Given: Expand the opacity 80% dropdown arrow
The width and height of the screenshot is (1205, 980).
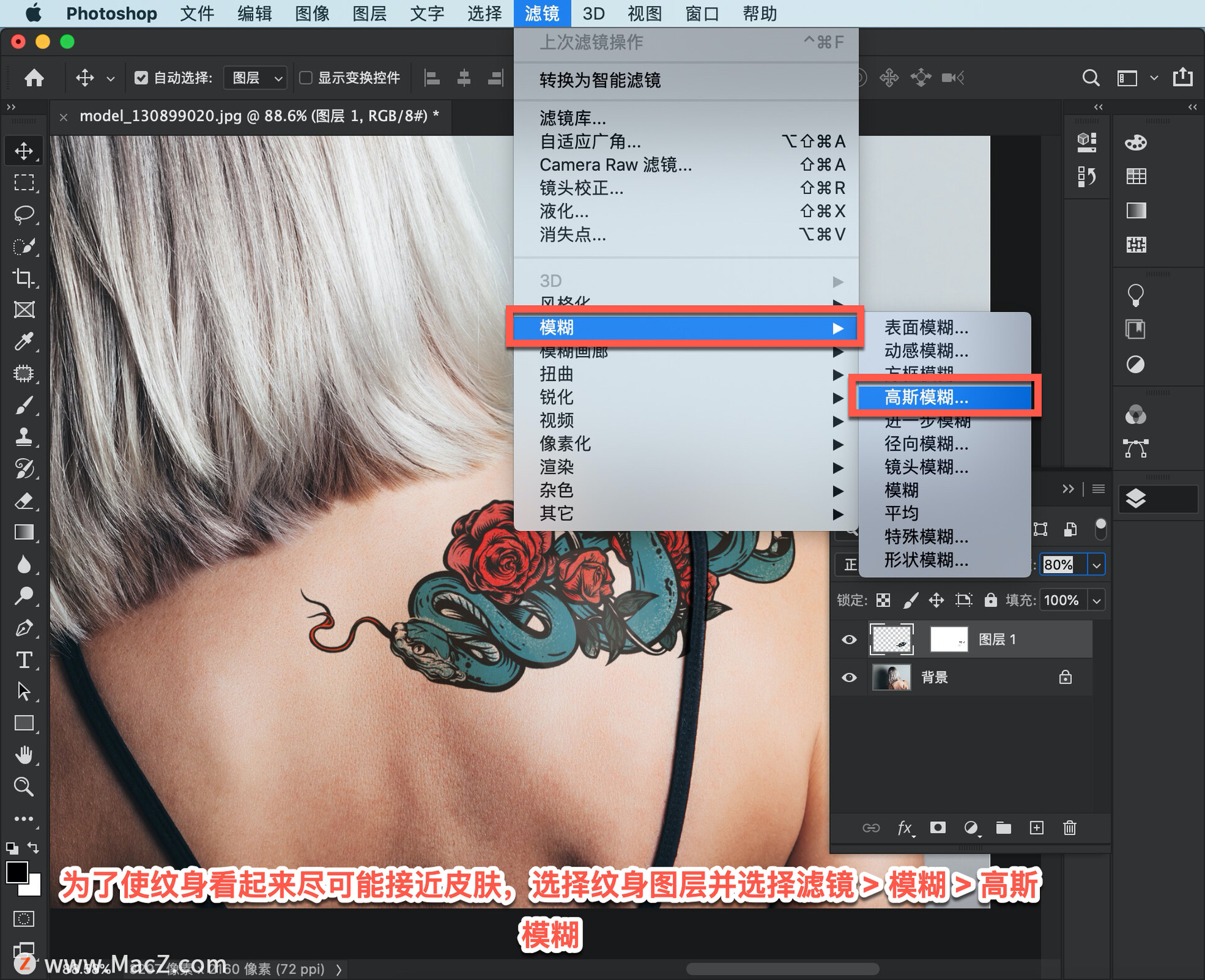Looking at the screenshot, I should click(1096, 565).
